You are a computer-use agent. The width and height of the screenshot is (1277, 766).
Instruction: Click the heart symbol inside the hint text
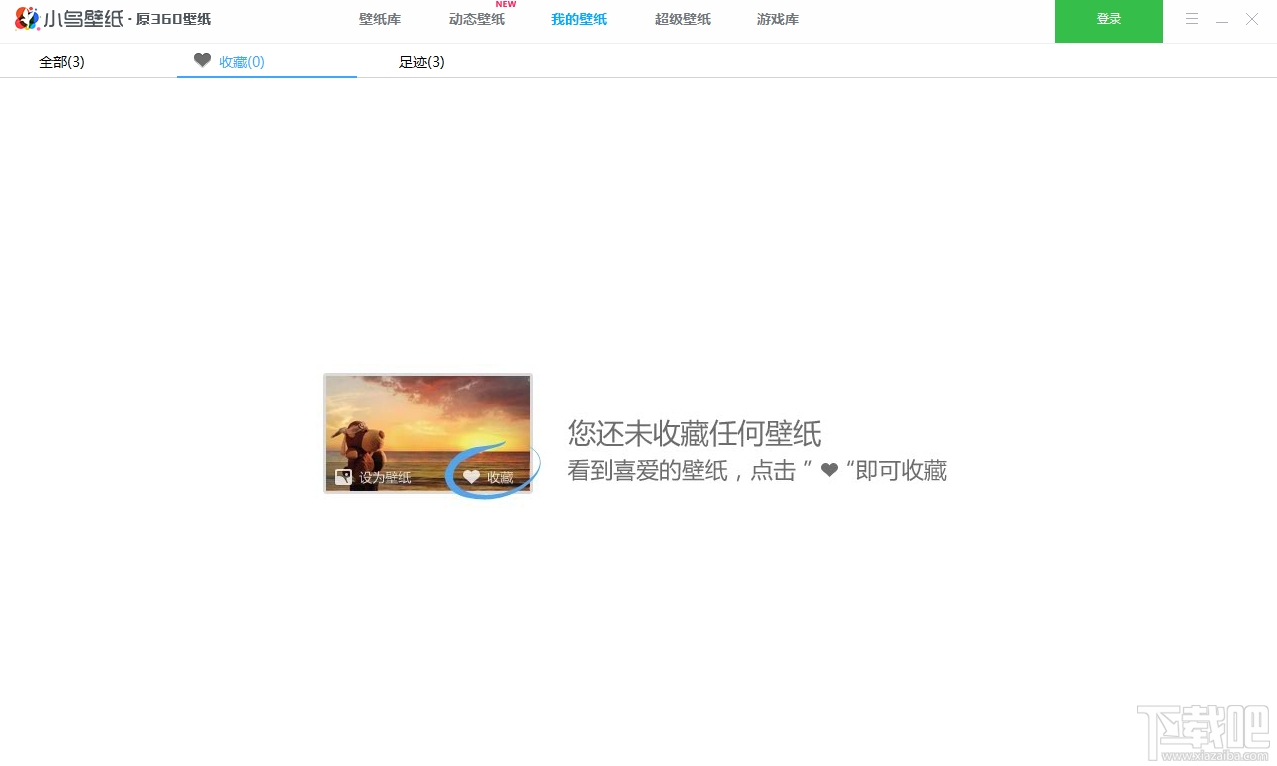pyautogui.click(x=829, y=470)
